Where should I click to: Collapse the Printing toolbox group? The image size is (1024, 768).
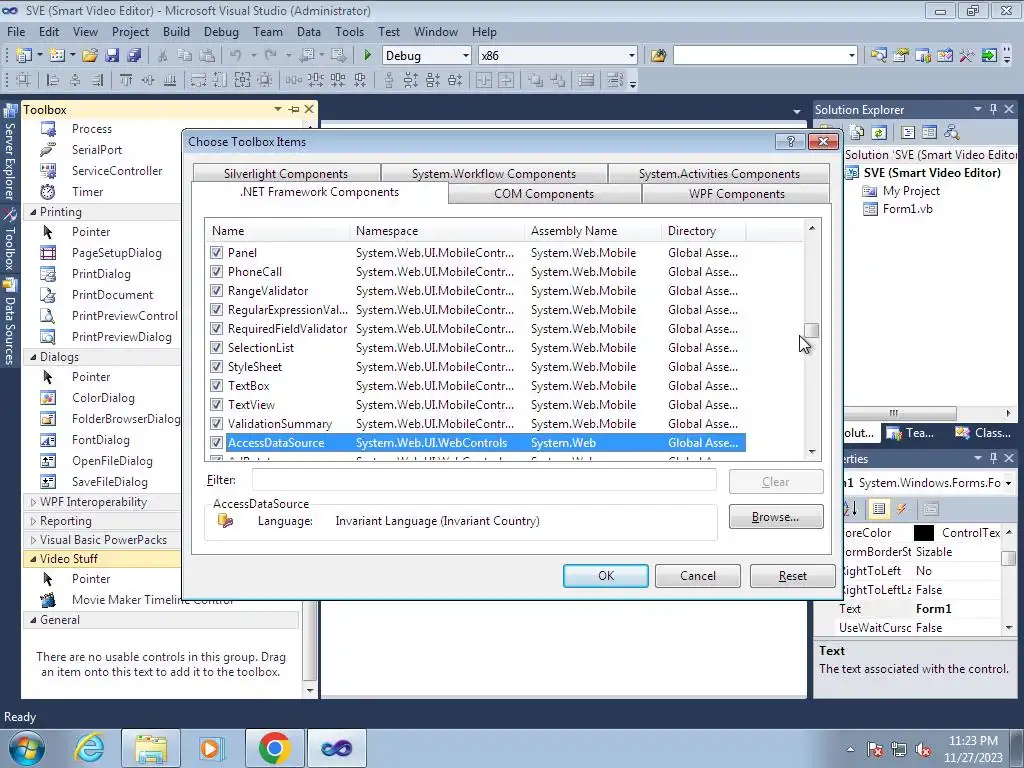(33, 212)
